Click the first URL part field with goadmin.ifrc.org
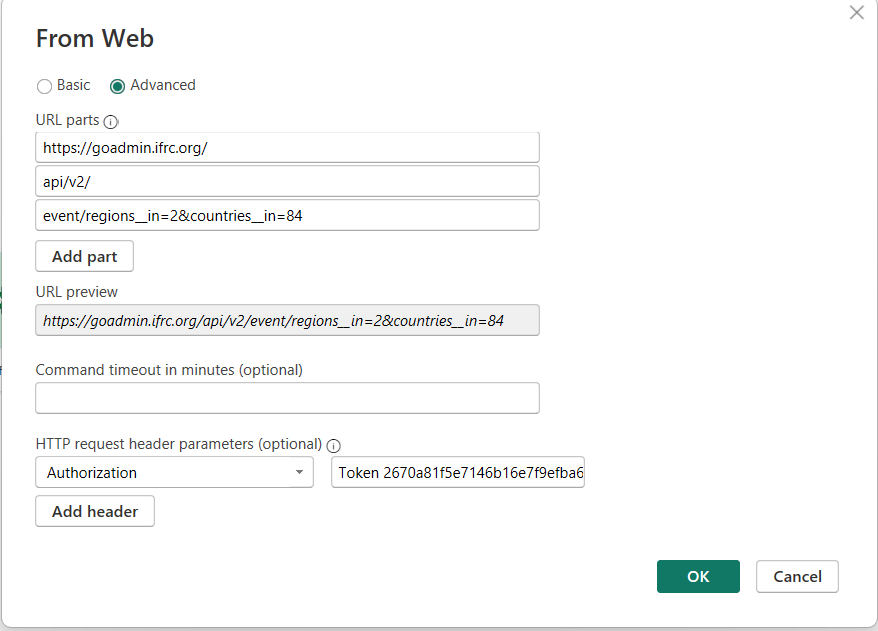 (287, 148)
